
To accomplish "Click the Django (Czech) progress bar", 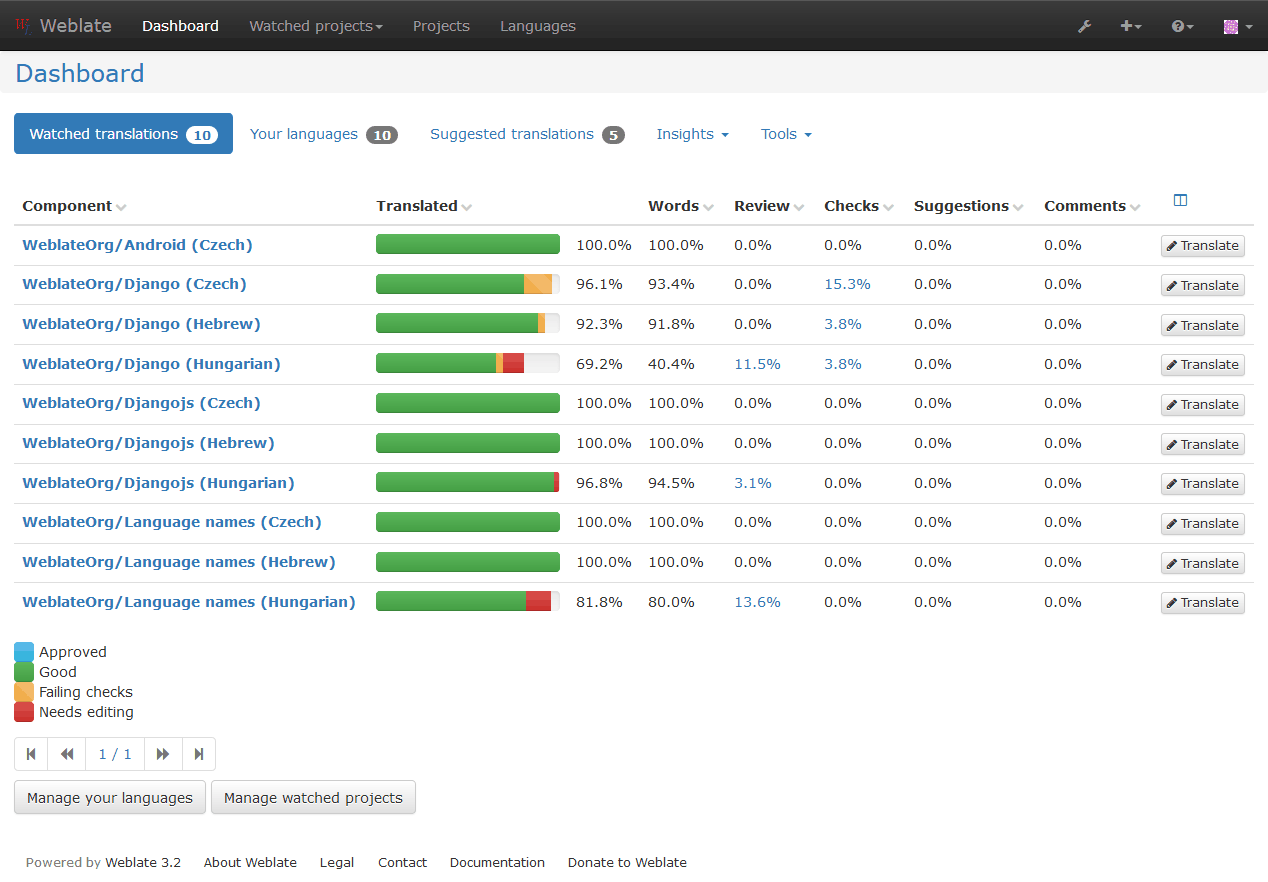I will [x=468, y=284].
